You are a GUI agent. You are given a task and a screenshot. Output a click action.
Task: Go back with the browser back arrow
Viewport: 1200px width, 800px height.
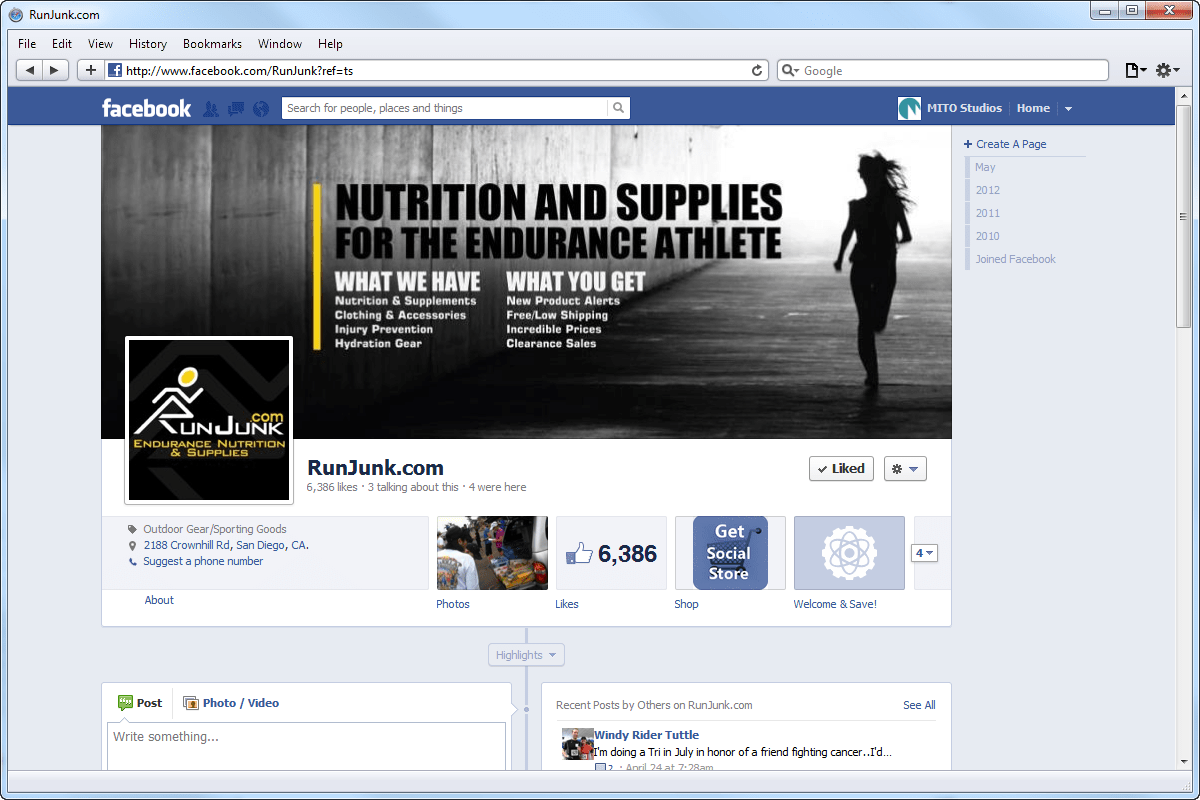[30, 70]
